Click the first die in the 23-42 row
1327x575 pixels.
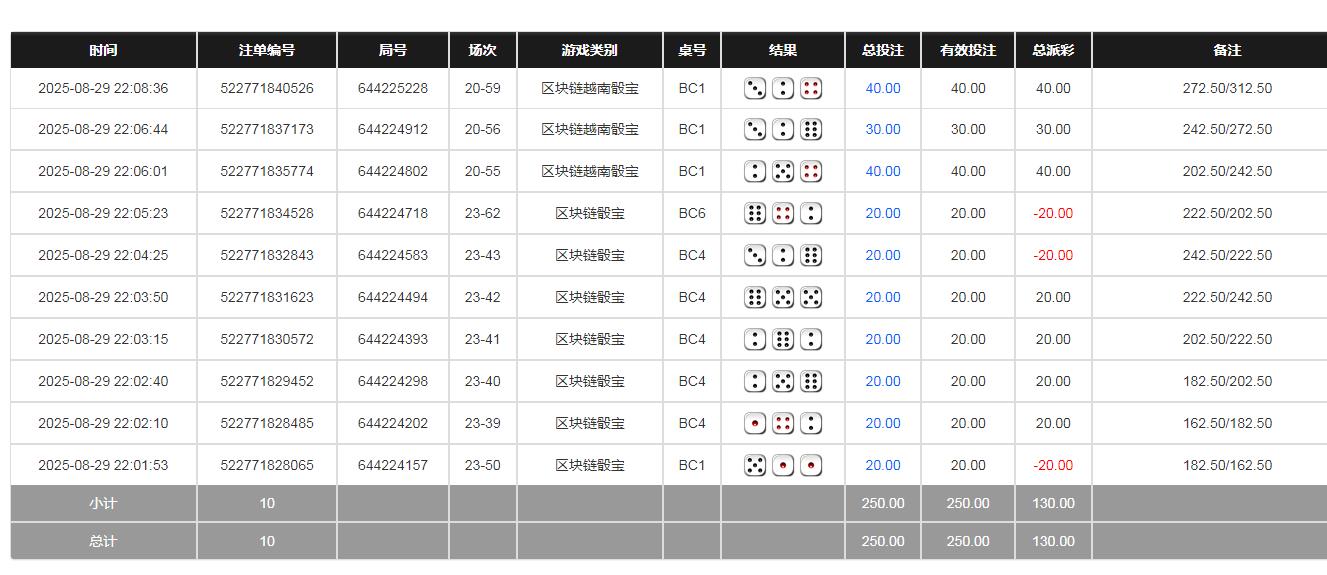point(755,298)
